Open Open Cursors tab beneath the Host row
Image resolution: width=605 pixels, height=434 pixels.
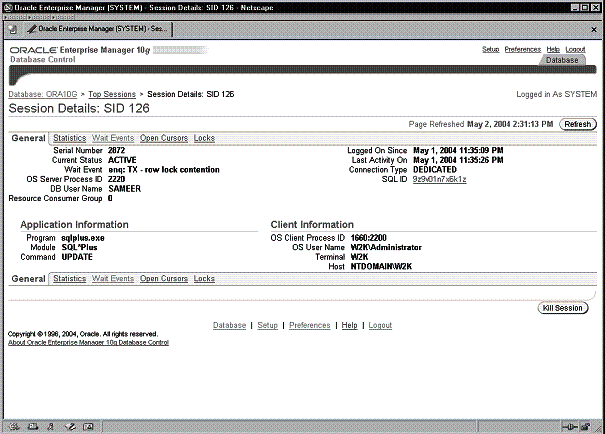tap(164, 279)
